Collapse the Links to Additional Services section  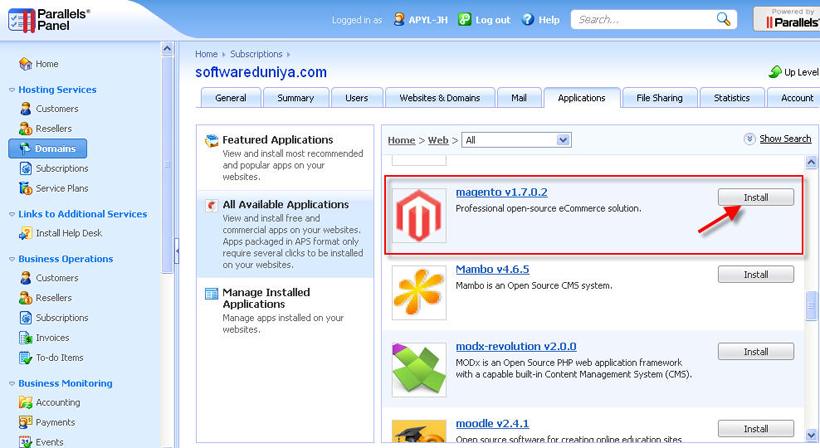pyautogui.click(x=12, y=214)
